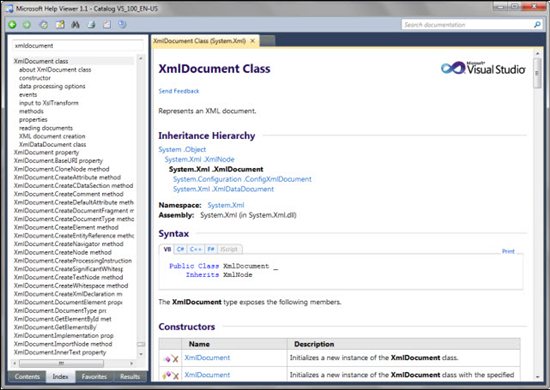This screenshot has width=550, height=390.
Task: Select the events index entry
Action: click(28, 95)
